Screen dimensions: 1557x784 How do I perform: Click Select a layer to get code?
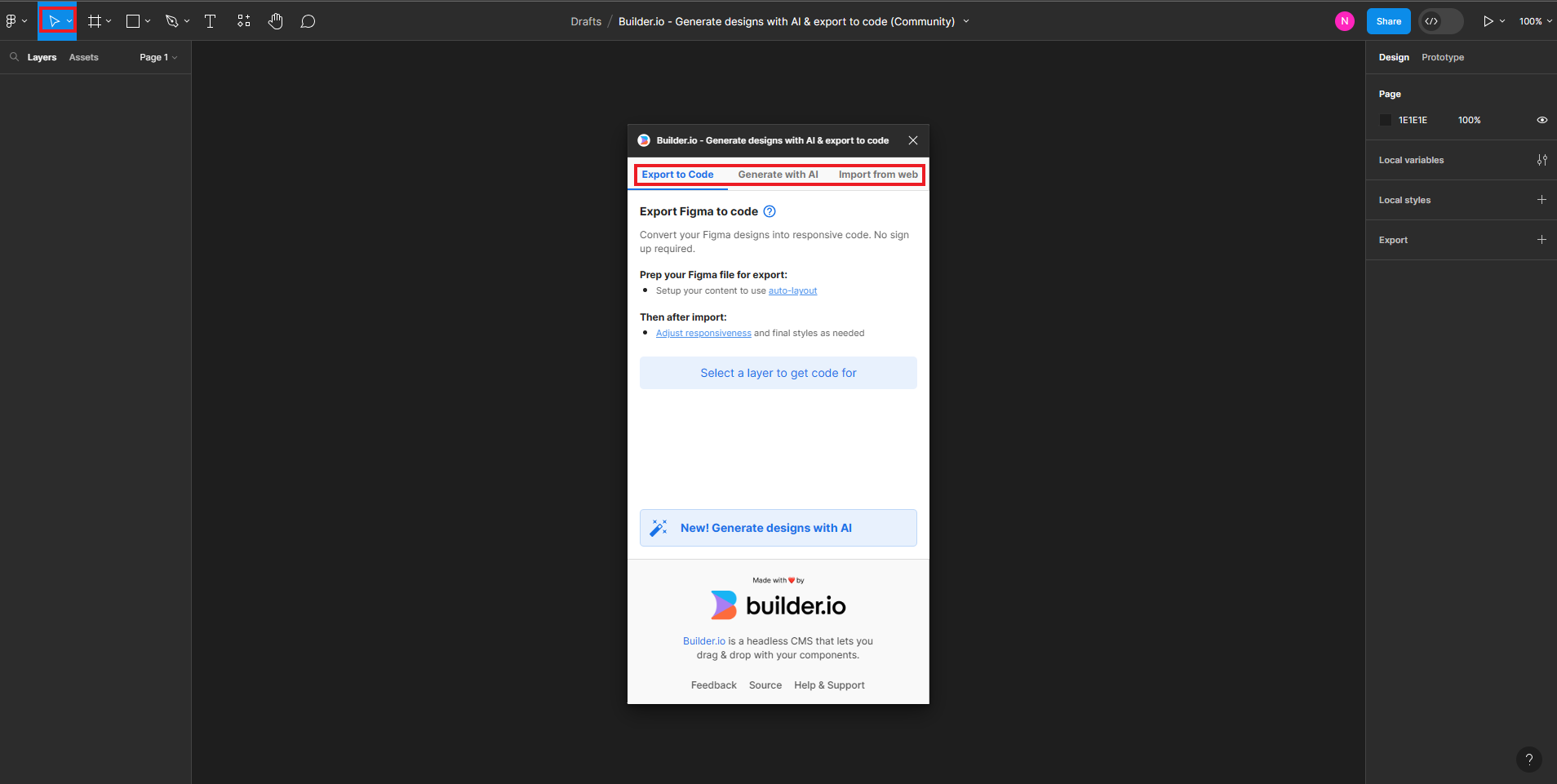point(778,373)
